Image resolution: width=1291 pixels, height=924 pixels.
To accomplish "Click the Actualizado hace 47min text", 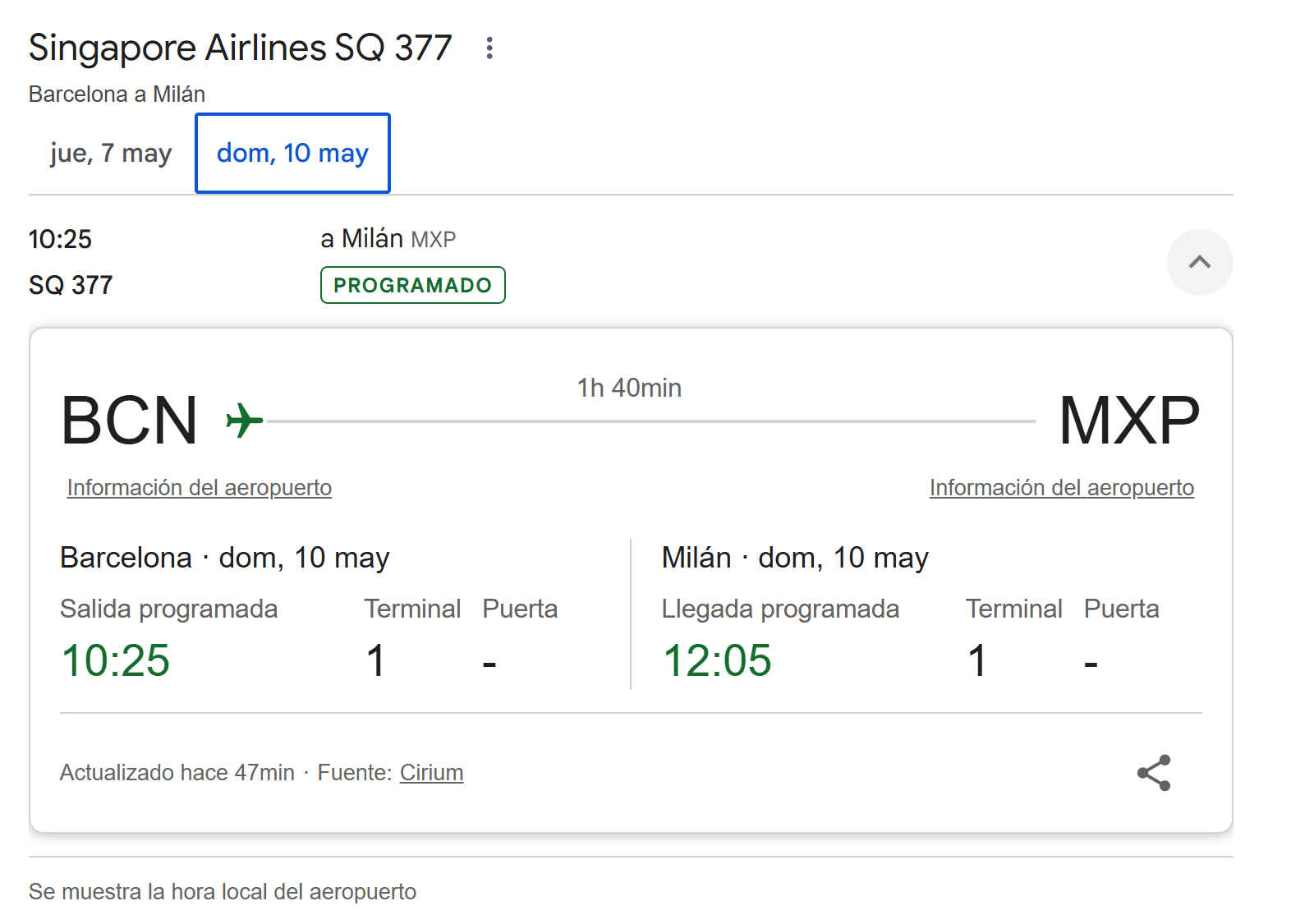I will pos(177,773).
